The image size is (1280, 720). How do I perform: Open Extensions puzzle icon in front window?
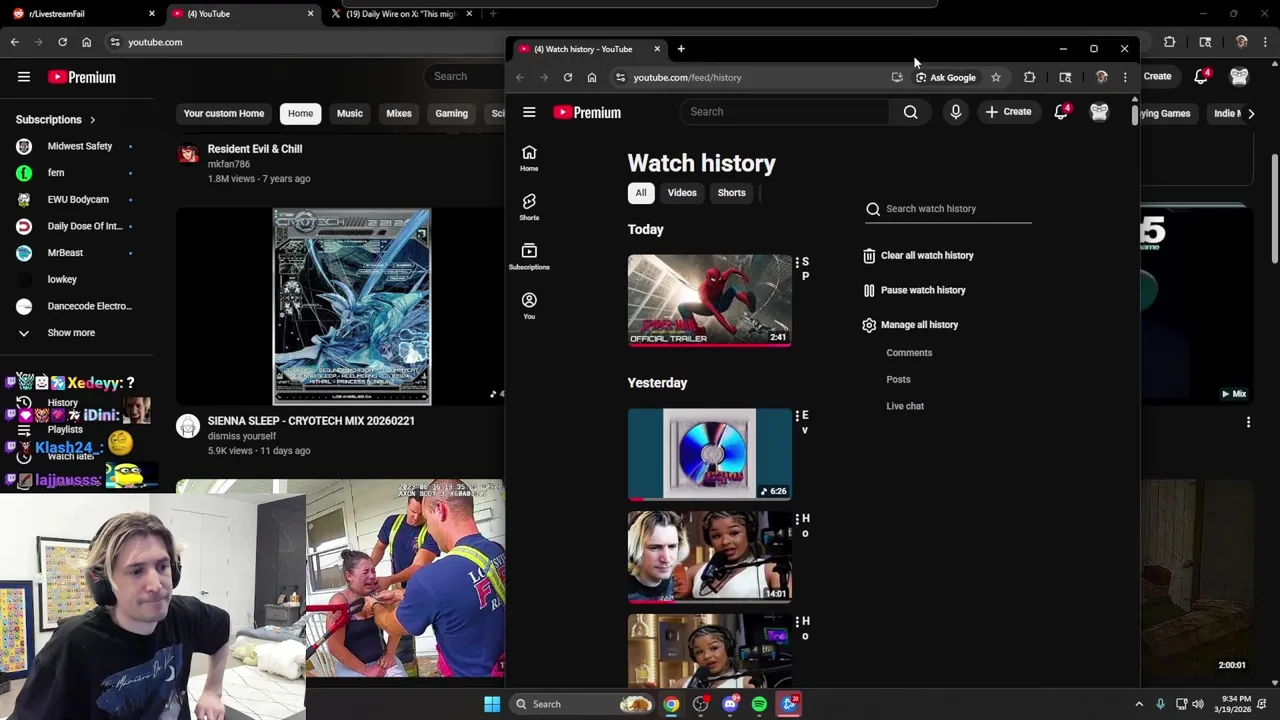1029,77
